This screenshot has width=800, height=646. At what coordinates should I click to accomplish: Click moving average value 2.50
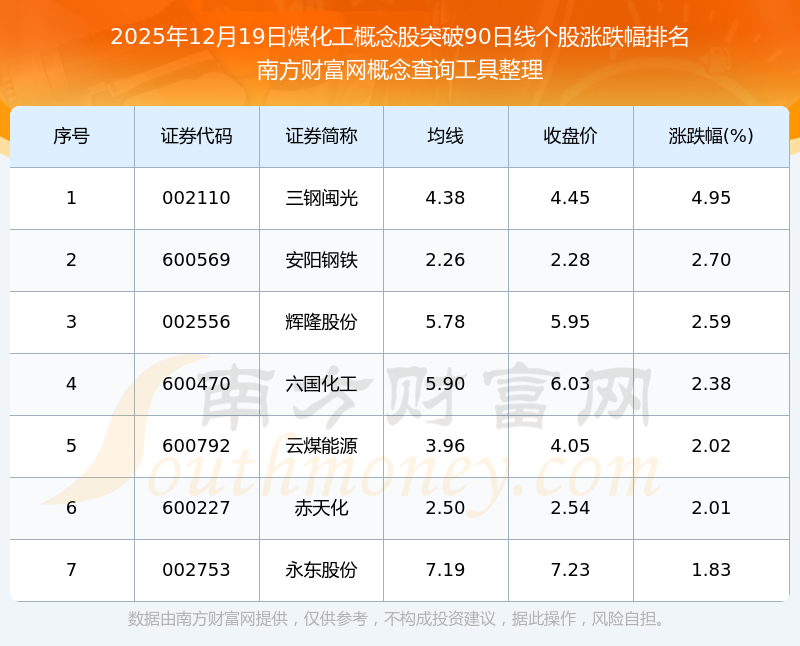pos(445,508)
